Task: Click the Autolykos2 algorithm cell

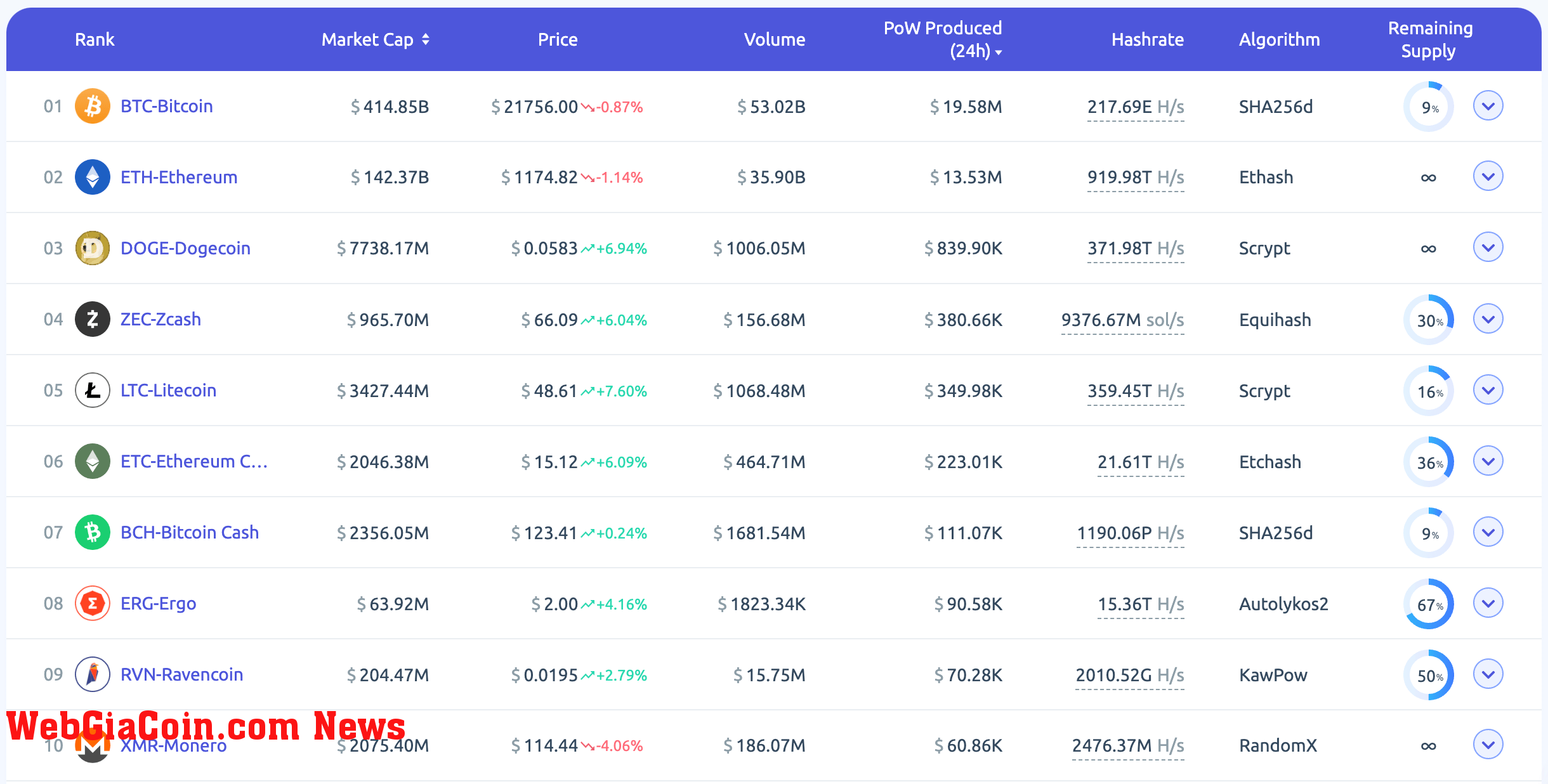Action: point(1283,604)
